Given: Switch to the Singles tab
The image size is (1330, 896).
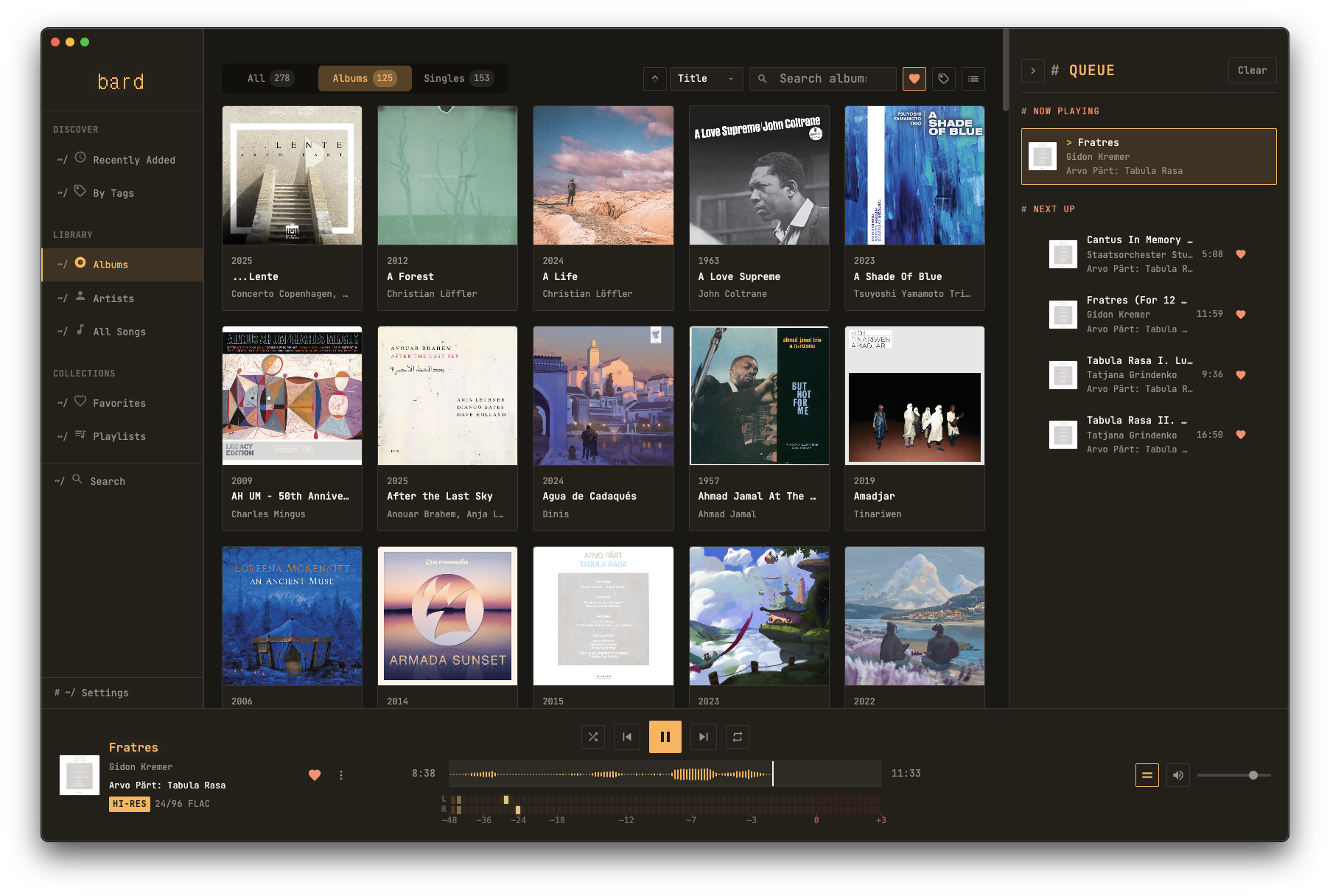Looking at the screenshot, I should (x=457, y=78).
